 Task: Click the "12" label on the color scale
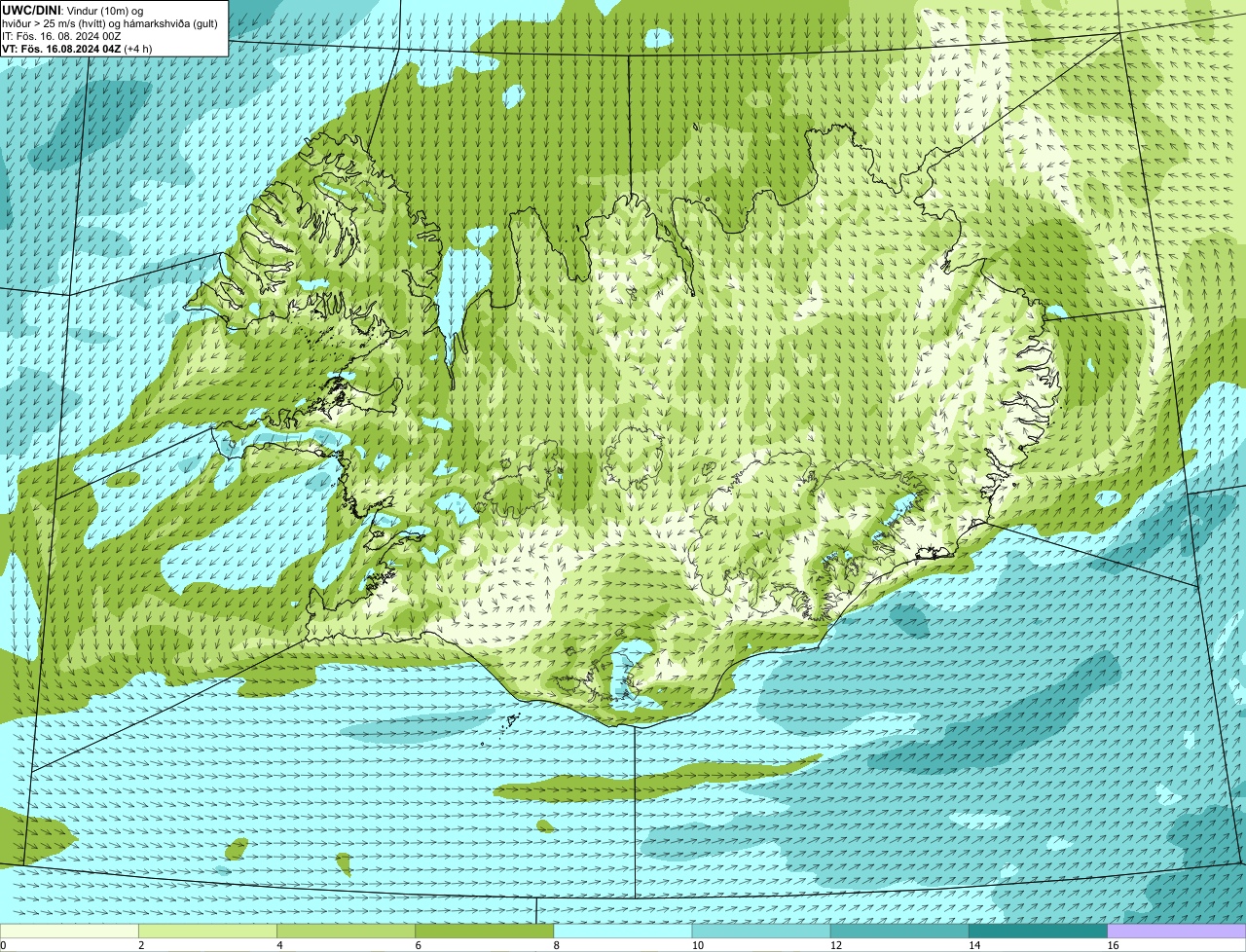coord(835,945)
